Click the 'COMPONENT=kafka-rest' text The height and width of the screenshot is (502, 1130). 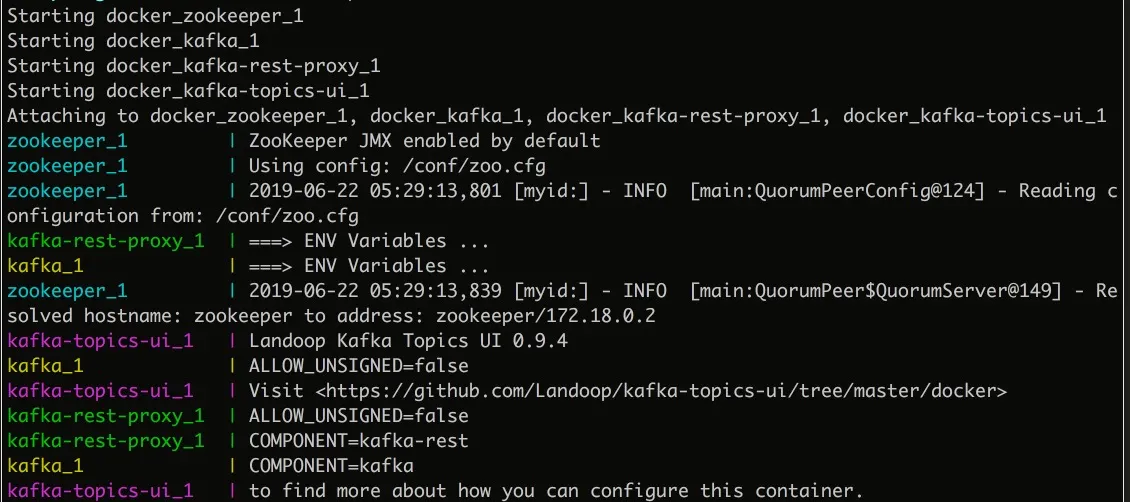click(359, 441)
